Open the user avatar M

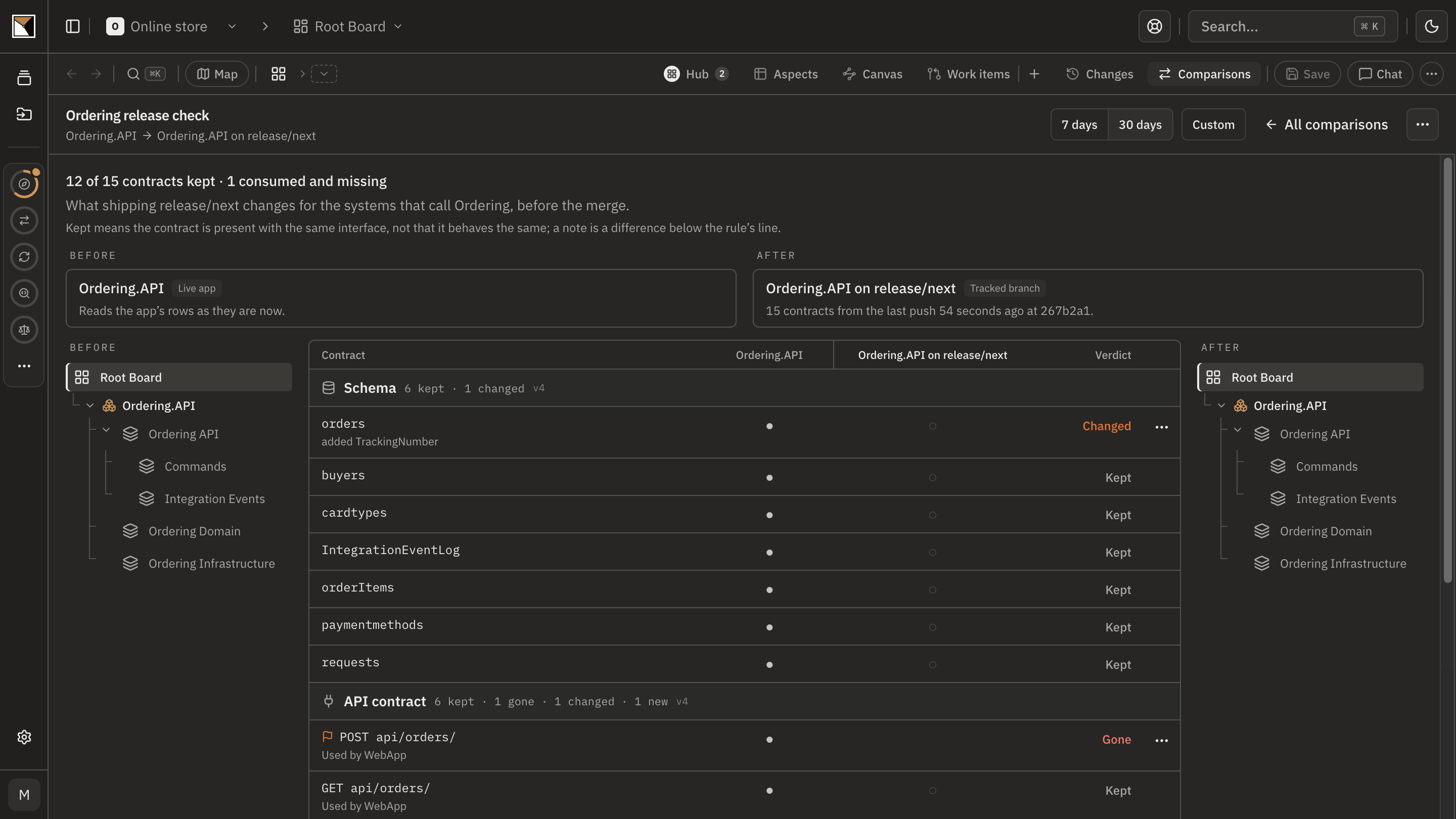point(24,795)
